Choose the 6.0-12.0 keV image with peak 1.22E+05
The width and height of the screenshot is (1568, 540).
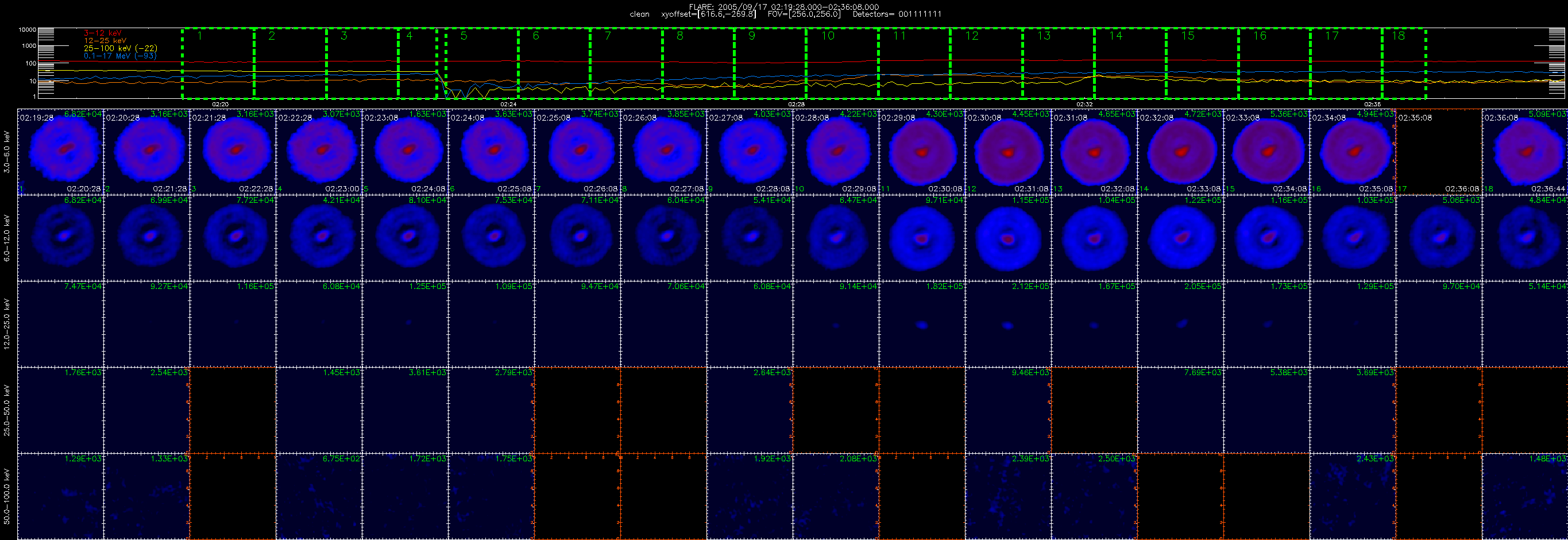(x=1180, y=238)
